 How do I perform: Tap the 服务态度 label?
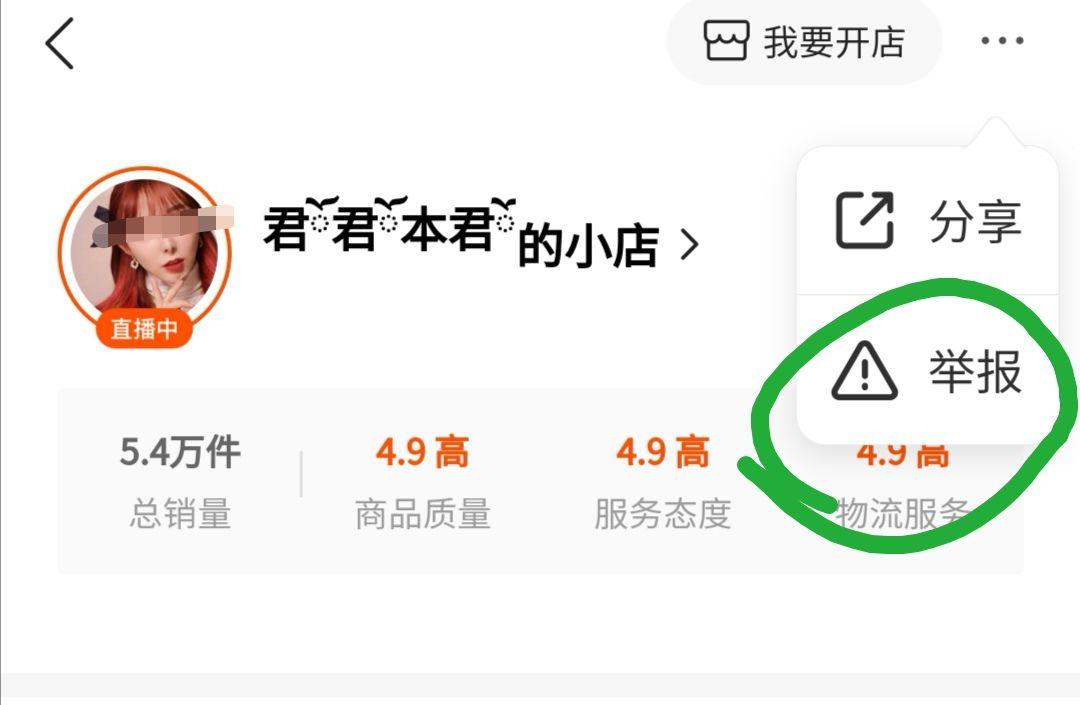tap(663, 514)
